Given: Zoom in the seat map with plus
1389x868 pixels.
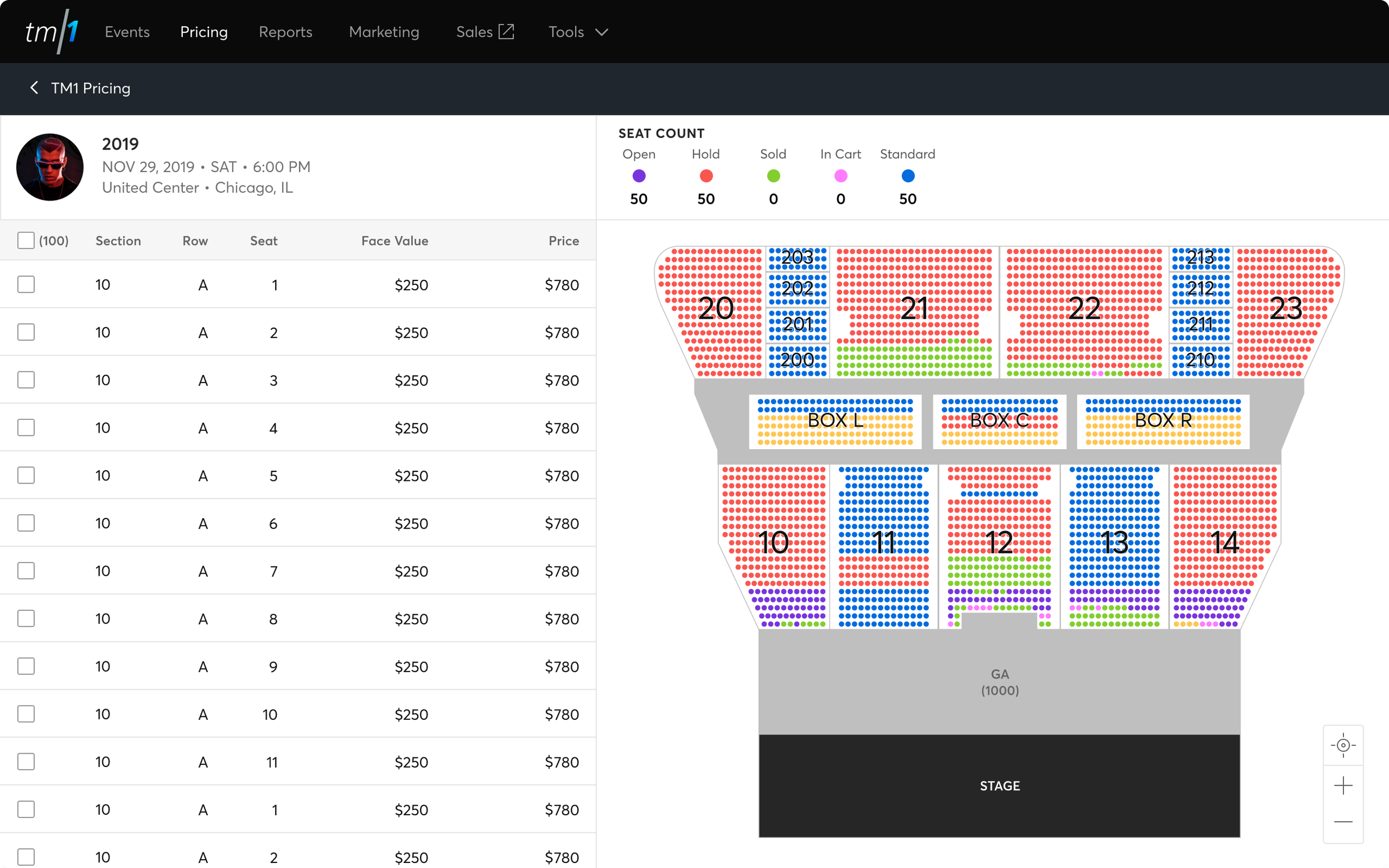Looking at the screenshot, I should (x=1342, y=785).
